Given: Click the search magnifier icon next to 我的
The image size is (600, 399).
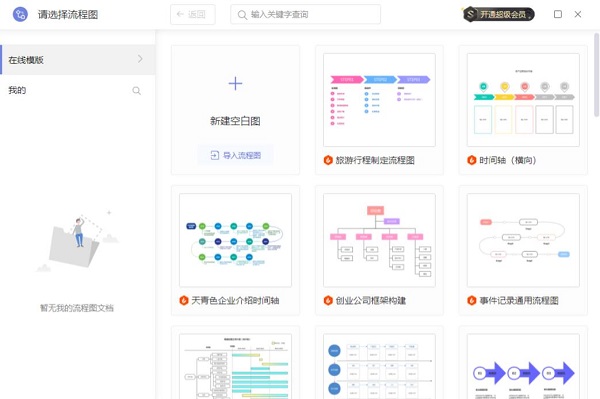Looking at the screenshot, I should (137, 91).
